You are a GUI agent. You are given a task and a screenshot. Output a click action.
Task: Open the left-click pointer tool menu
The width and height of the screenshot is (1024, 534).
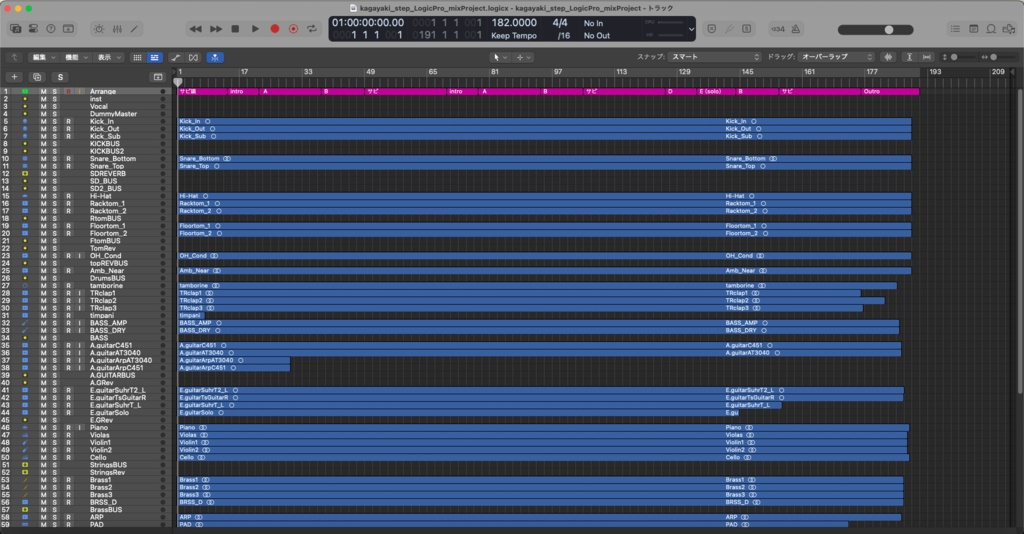tap(500, 57)
